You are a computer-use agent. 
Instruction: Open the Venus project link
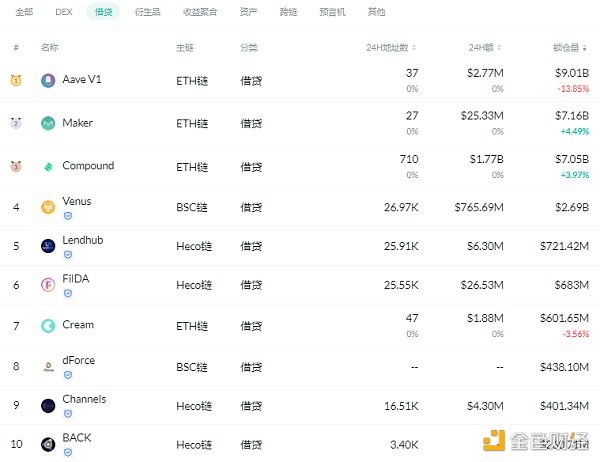(x=77, y=201)
